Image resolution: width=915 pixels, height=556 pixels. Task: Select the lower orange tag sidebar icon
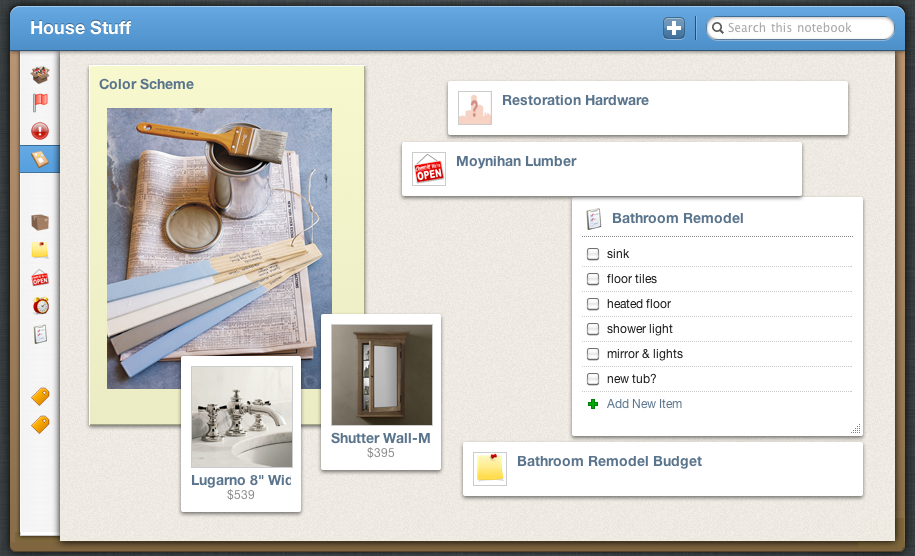click(x=40, y=425)
